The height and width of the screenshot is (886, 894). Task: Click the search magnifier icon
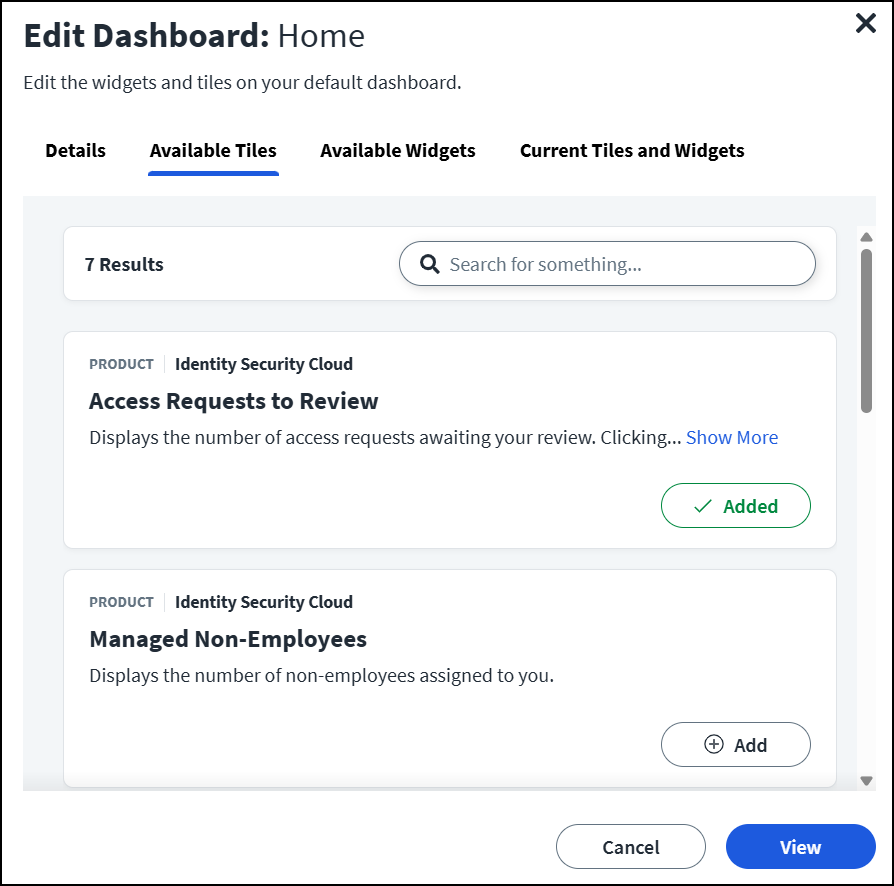point(430,264)
